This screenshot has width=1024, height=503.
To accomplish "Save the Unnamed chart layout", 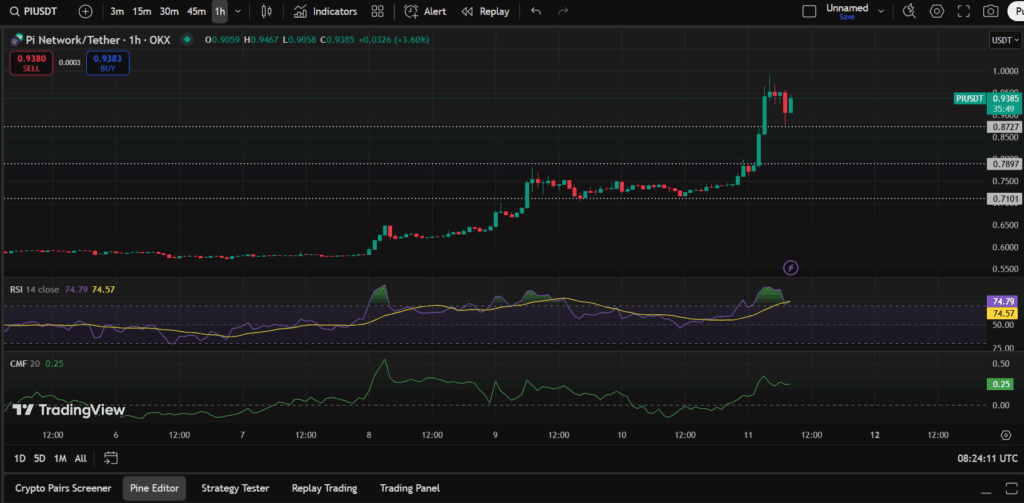I will (x=846, y=17).
